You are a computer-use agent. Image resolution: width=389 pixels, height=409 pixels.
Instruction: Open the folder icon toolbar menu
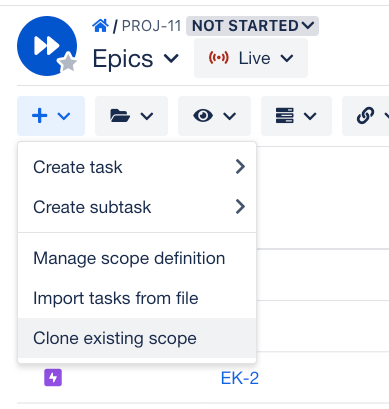(x=131, y=116)
